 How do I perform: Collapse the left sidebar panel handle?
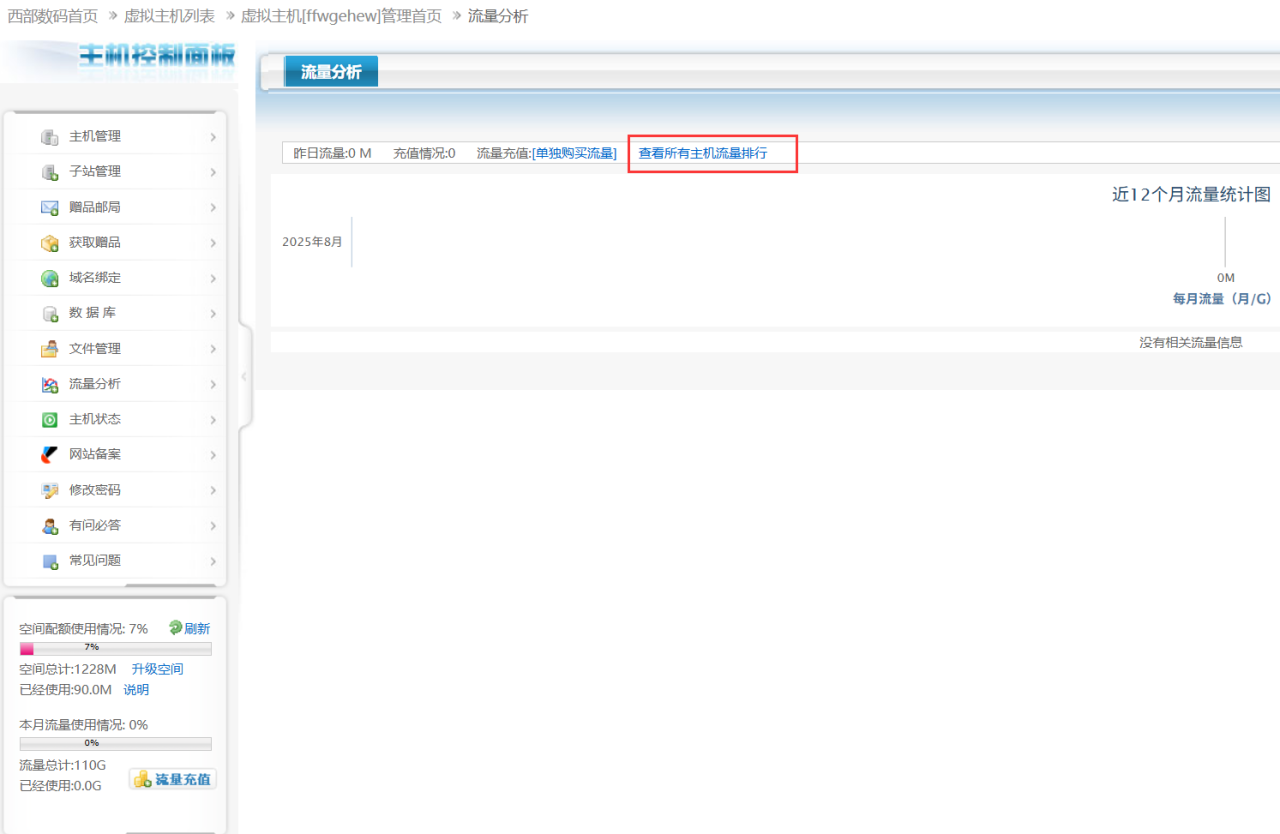coord(244,377)
